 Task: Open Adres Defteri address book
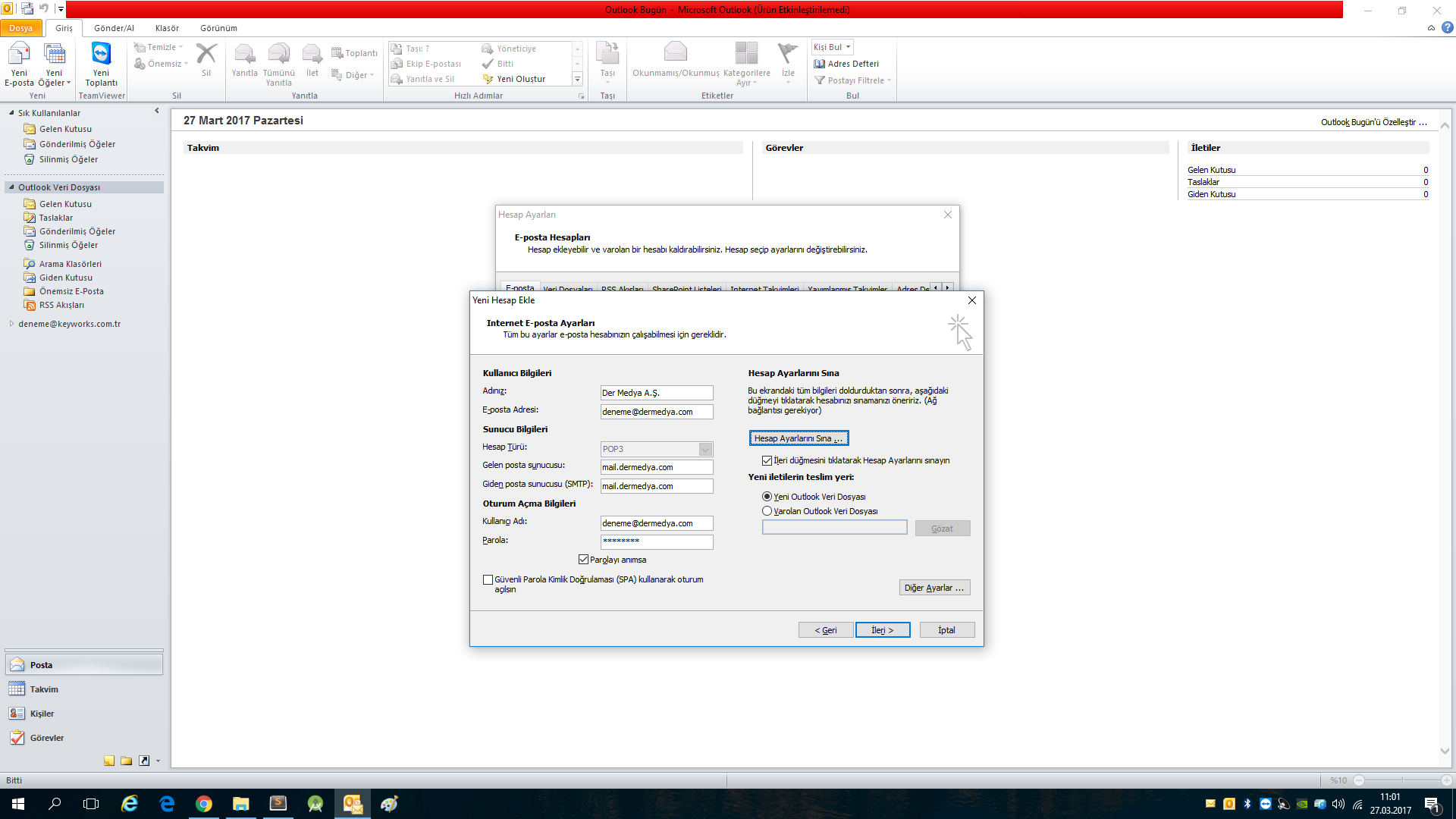click(846, 64)
